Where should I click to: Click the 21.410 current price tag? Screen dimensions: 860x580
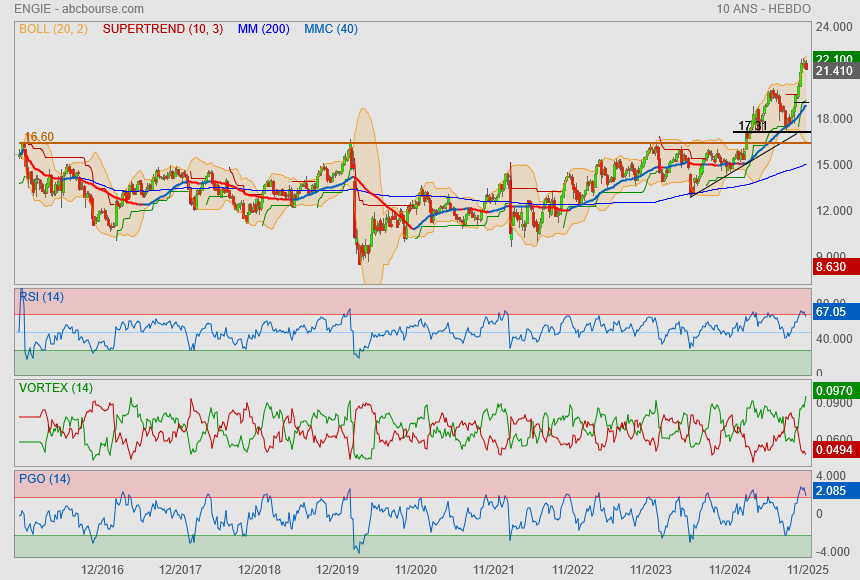point(834,71)
